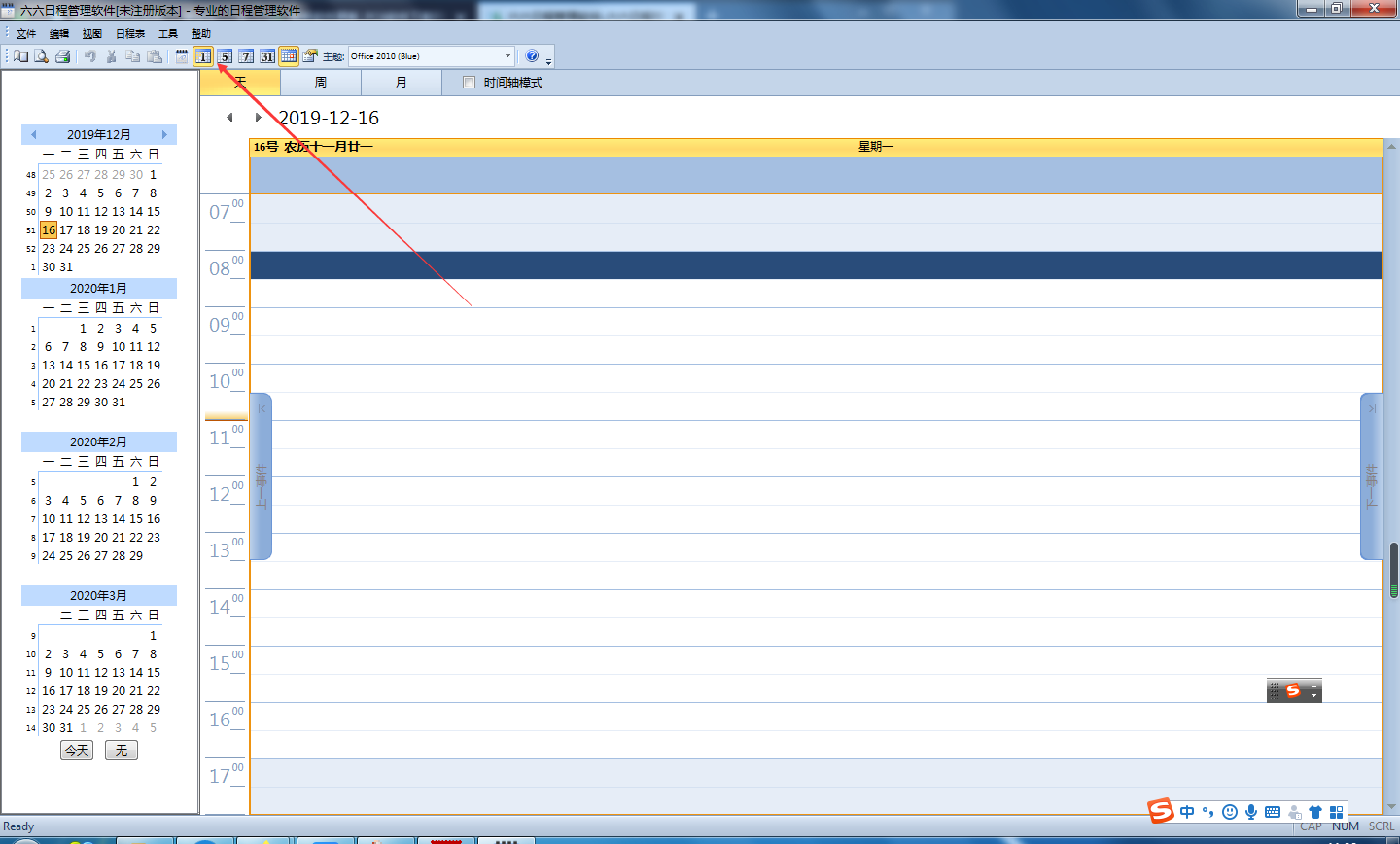Click the copy icon in toolbar
Screen dimensions: 1400x844
pyautogui.click(x=132, y=56)
